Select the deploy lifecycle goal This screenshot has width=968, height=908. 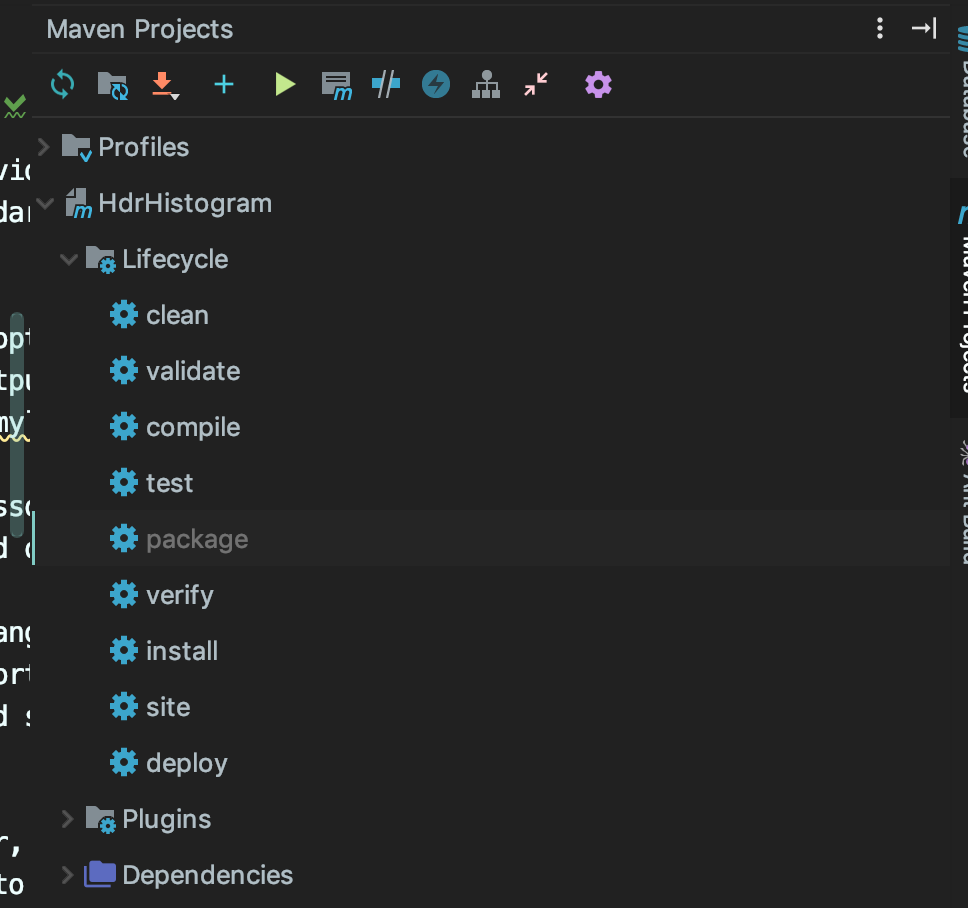click(186, 764)
